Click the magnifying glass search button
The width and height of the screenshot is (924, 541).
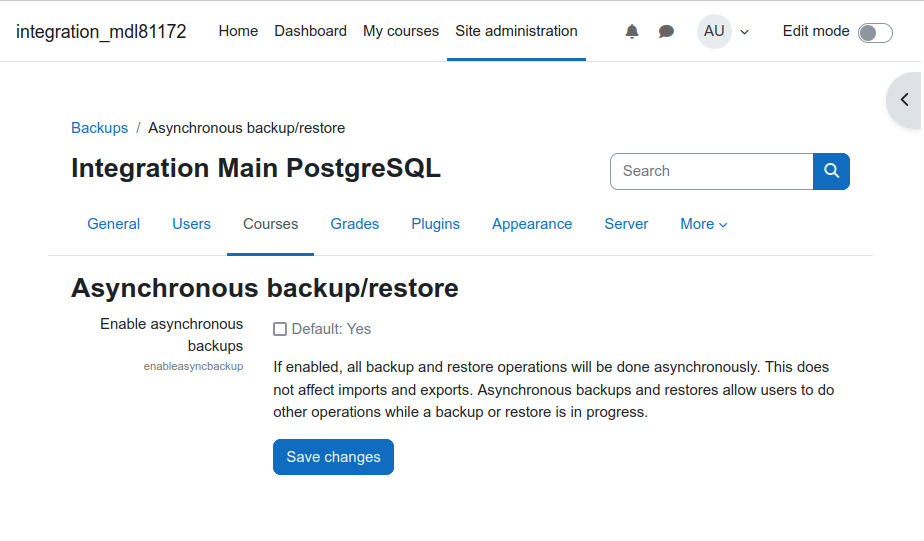[x=831, y=171]
